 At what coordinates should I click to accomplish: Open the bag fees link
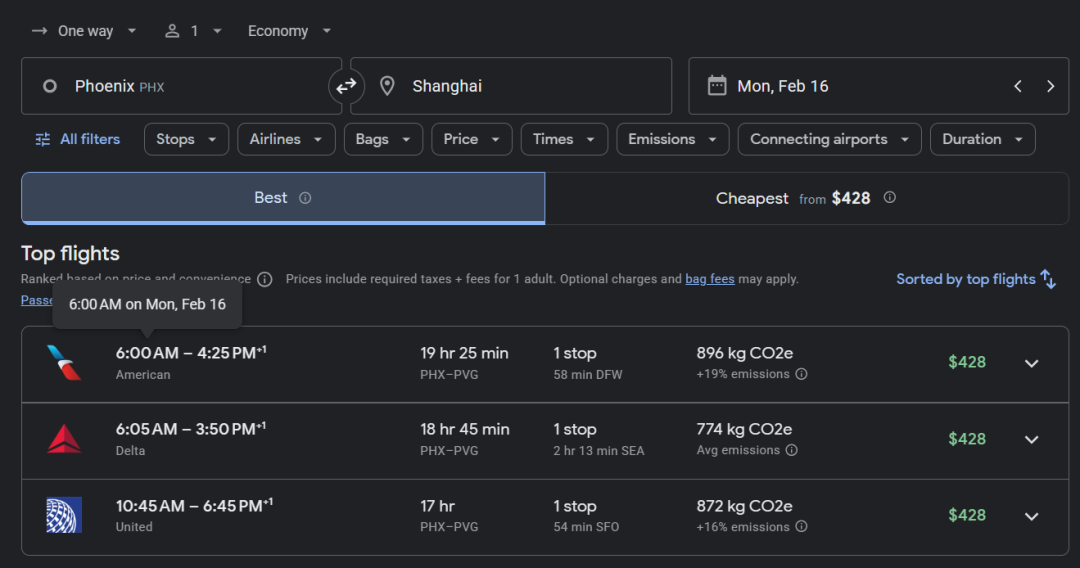[x=709, y=279]
